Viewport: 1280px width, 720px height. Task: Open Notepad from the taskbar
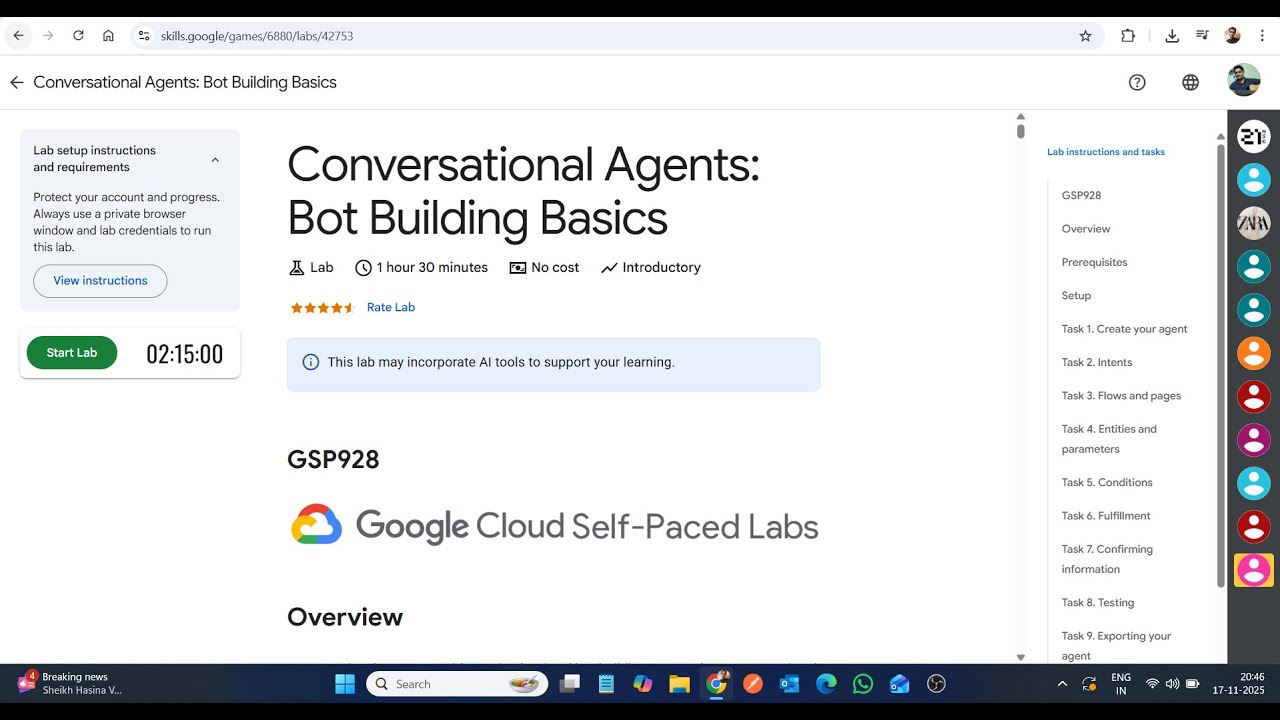606,684
